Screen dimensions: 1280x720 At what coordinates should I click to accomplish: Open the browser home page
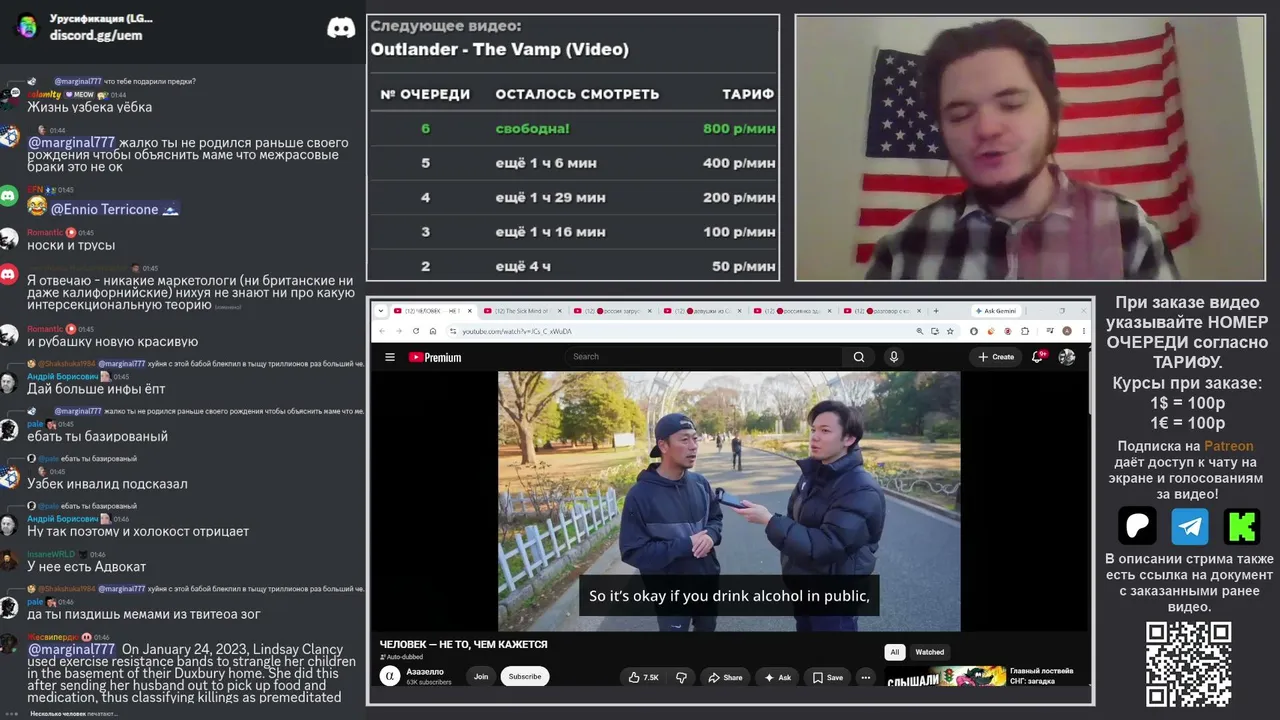coord(433,331)
